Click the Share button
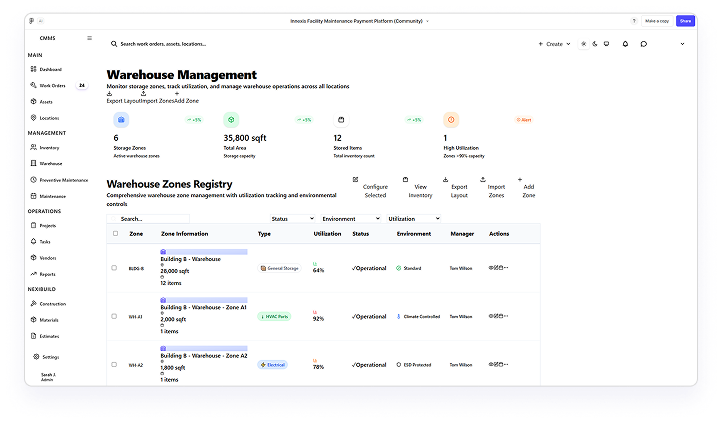Viewport: 722px width, 423px height. (685, 20)
